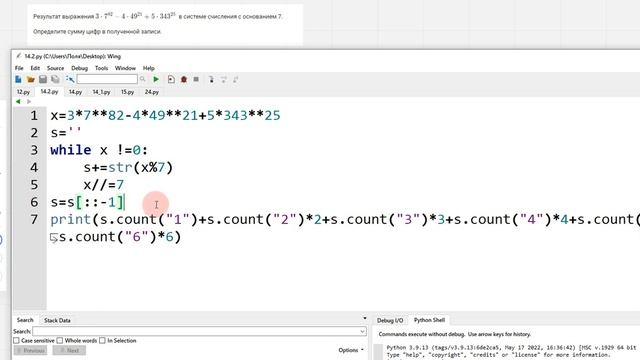This screenshot has height=360, width=640.
Task: Click the Save all files icon
Action: tap(55, 79)
